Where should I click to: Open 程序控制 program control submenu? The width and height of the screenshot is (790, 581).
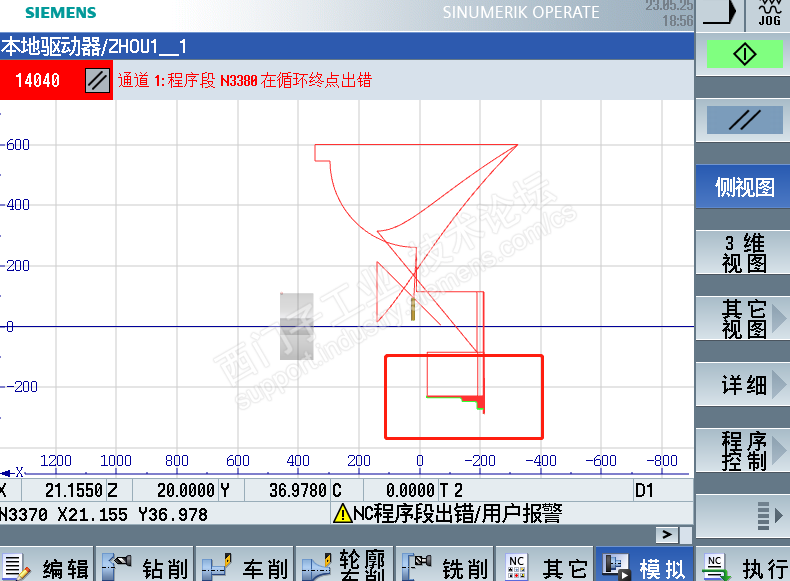pyautogui.click(x=744, y=451)
